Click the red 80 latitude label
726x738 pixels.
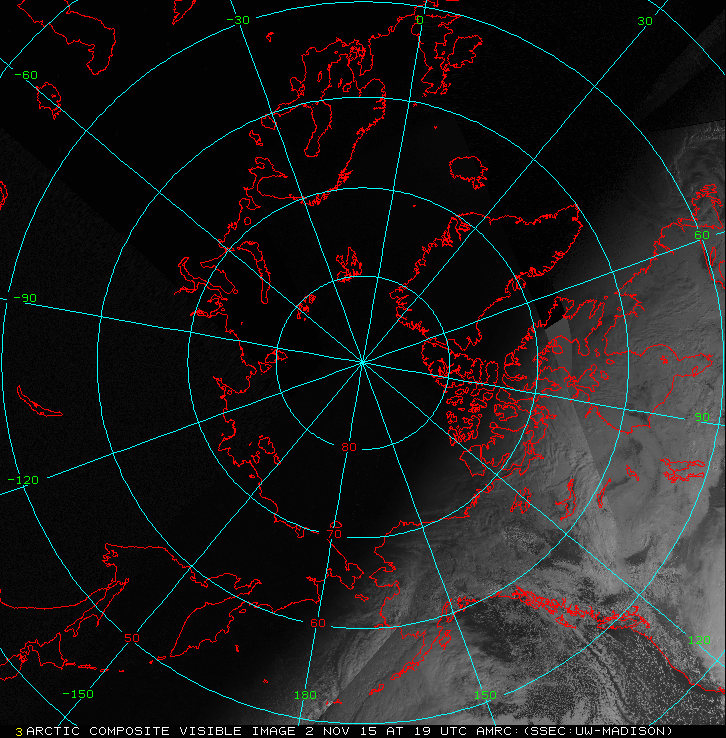pos(349,447)
